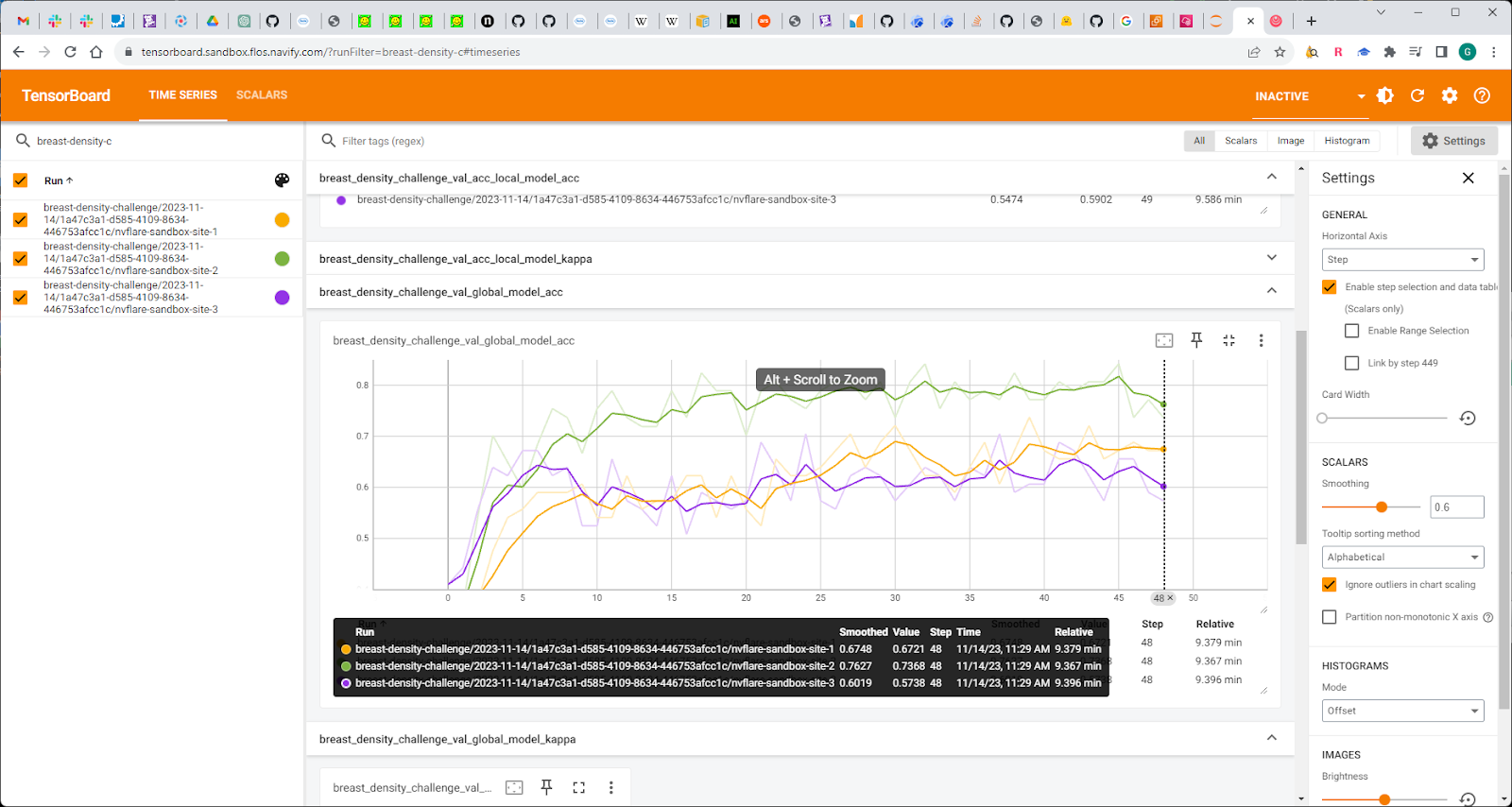Image resolution: width=1512 pixels, height=807 pixels.
Task: Click the color palette icon beside Run
Action: [282, 180]
